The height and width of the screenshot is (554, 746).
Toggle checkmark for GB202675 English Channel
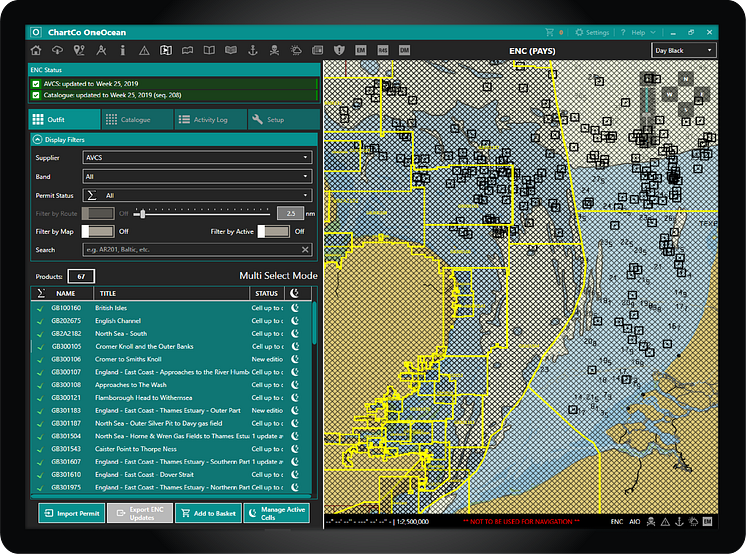click(40, 321)
